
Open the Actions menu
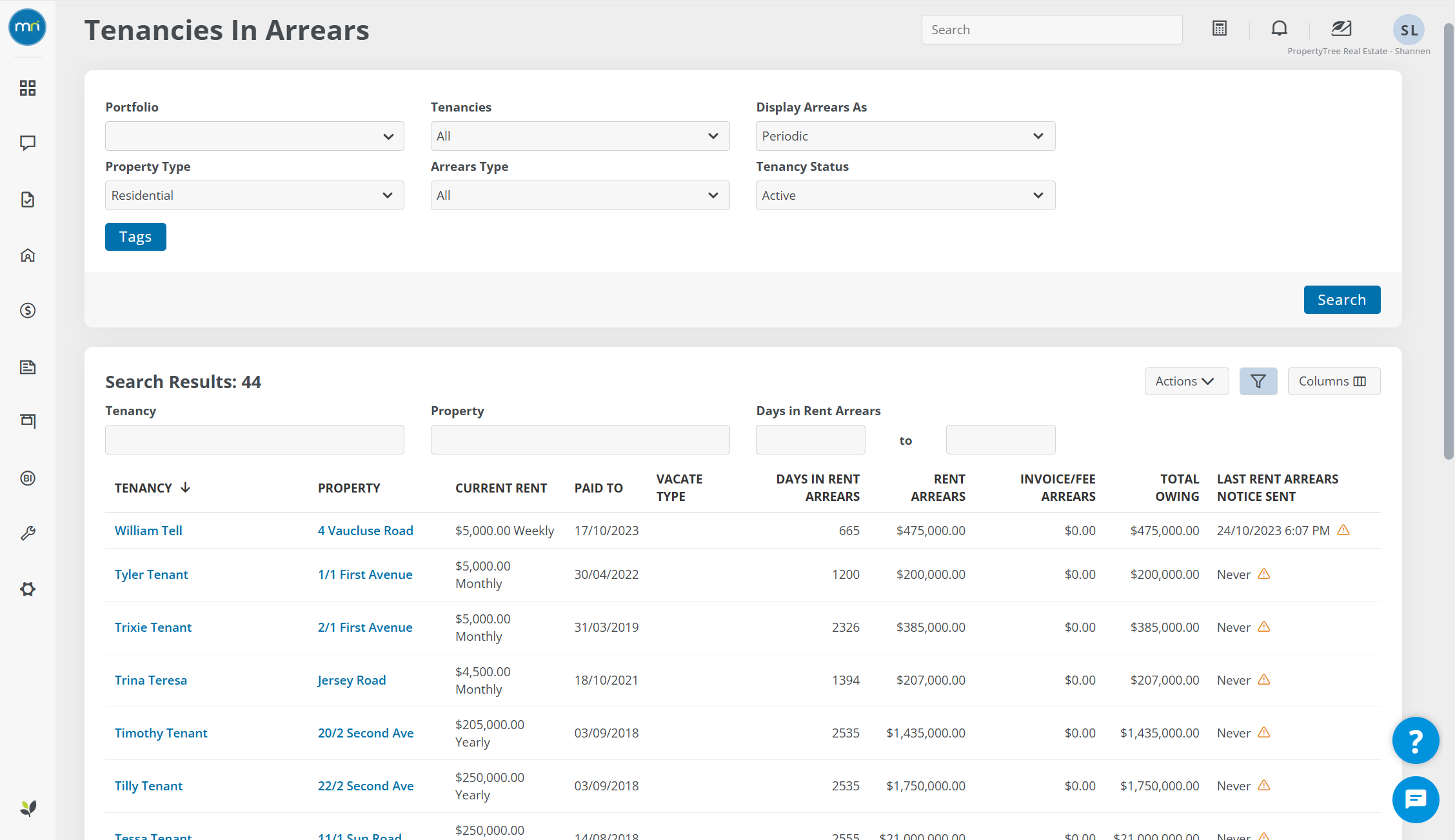pyautogui.click(x=1185, y=382)
